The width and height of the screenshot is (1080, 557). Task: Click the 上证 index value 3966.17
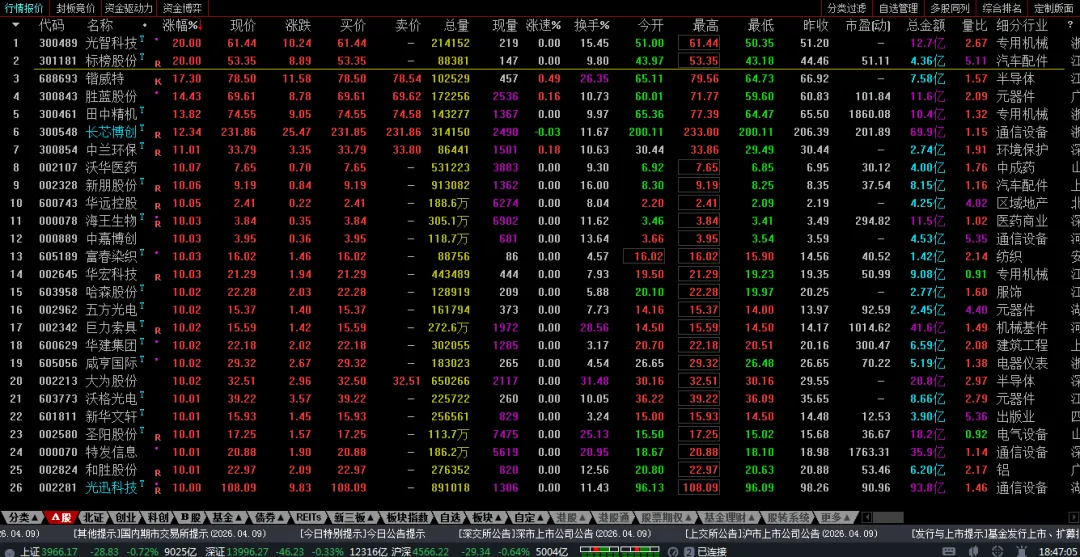click(59, 551)
